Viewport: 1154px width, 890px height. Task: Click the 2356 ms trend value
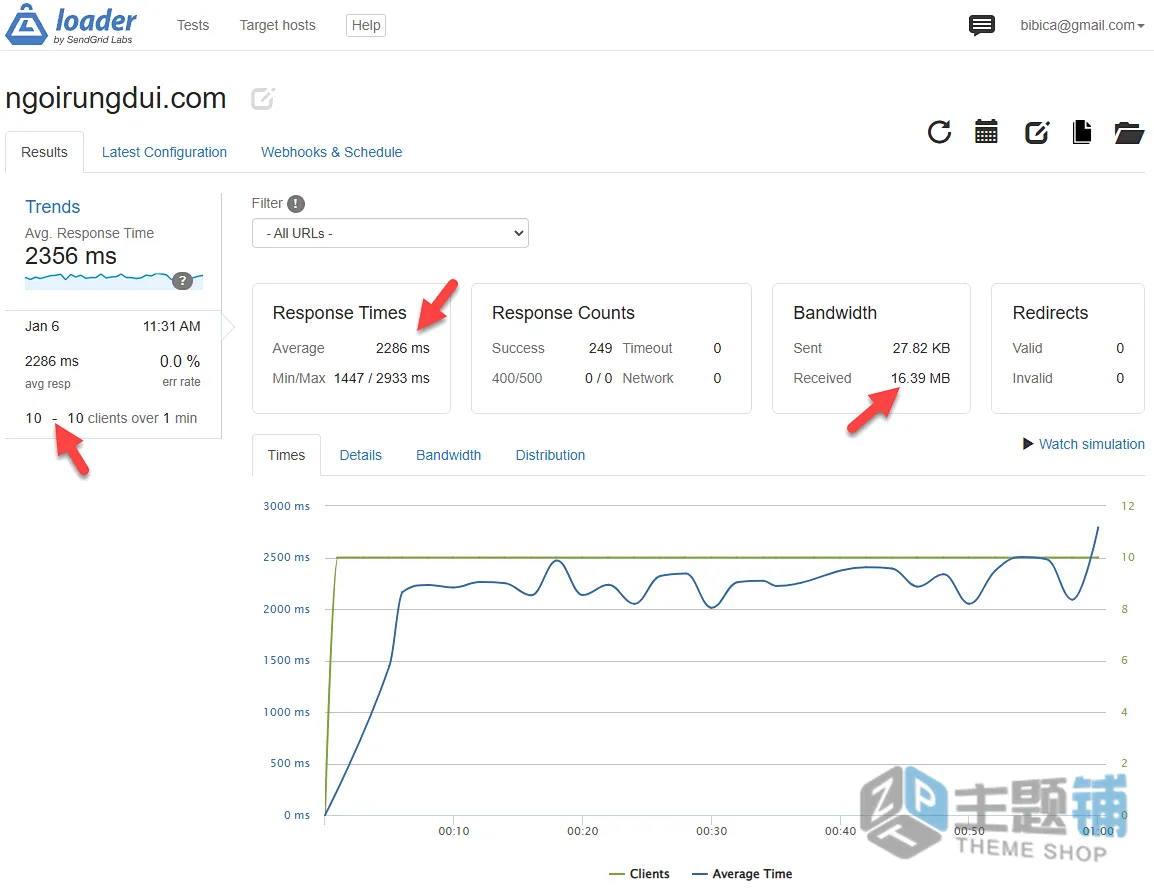coord(71,256)
